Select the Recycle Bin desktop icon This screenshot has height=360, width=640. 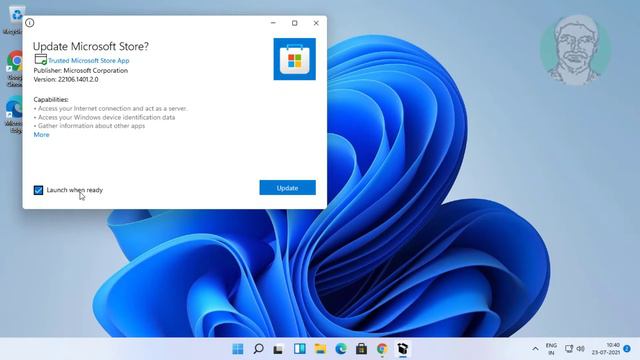[15, 20]
